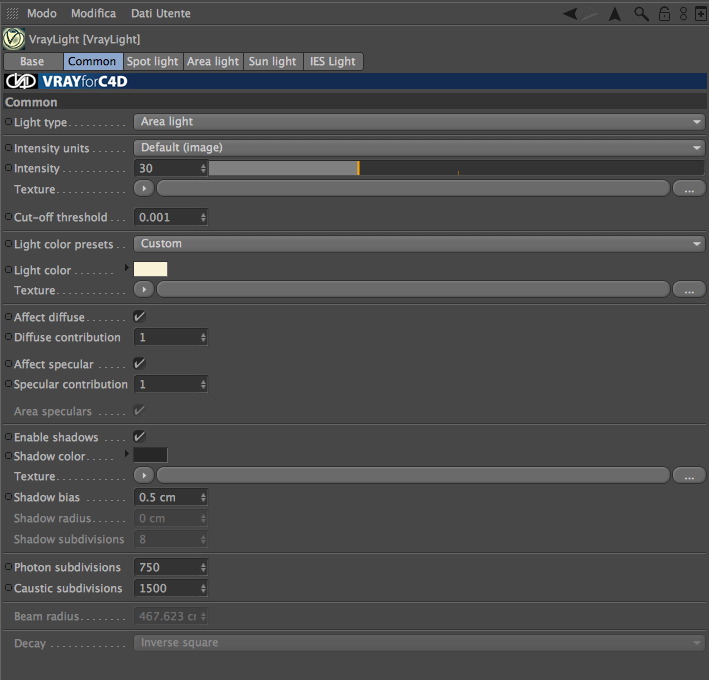The height and width of the screenshot is (680, 709).
Task: Expand the Light color disclosure triangle
Action: coord(127,268)
